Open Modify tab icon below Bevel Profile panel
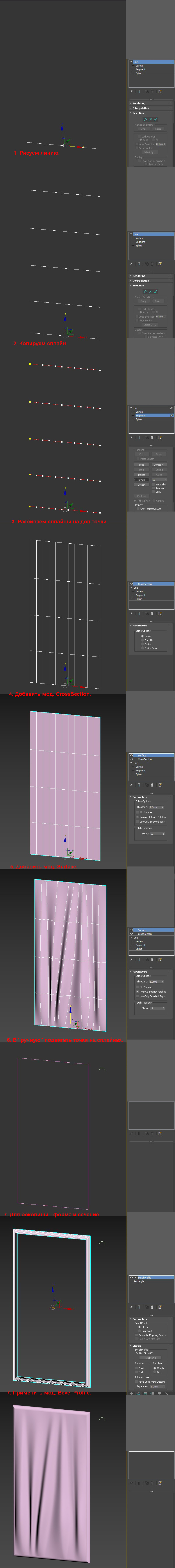This screenshot has height=1568, width=175. coord(139,1394)
